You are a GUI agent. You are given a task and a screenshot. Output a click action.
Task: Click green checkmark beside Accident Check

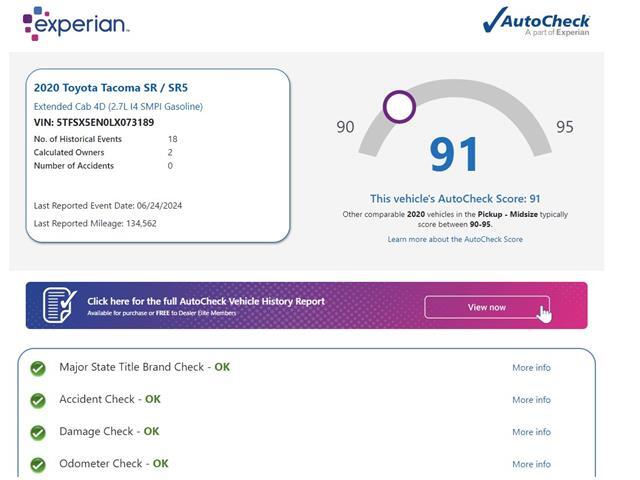click(x=38, y=400)
